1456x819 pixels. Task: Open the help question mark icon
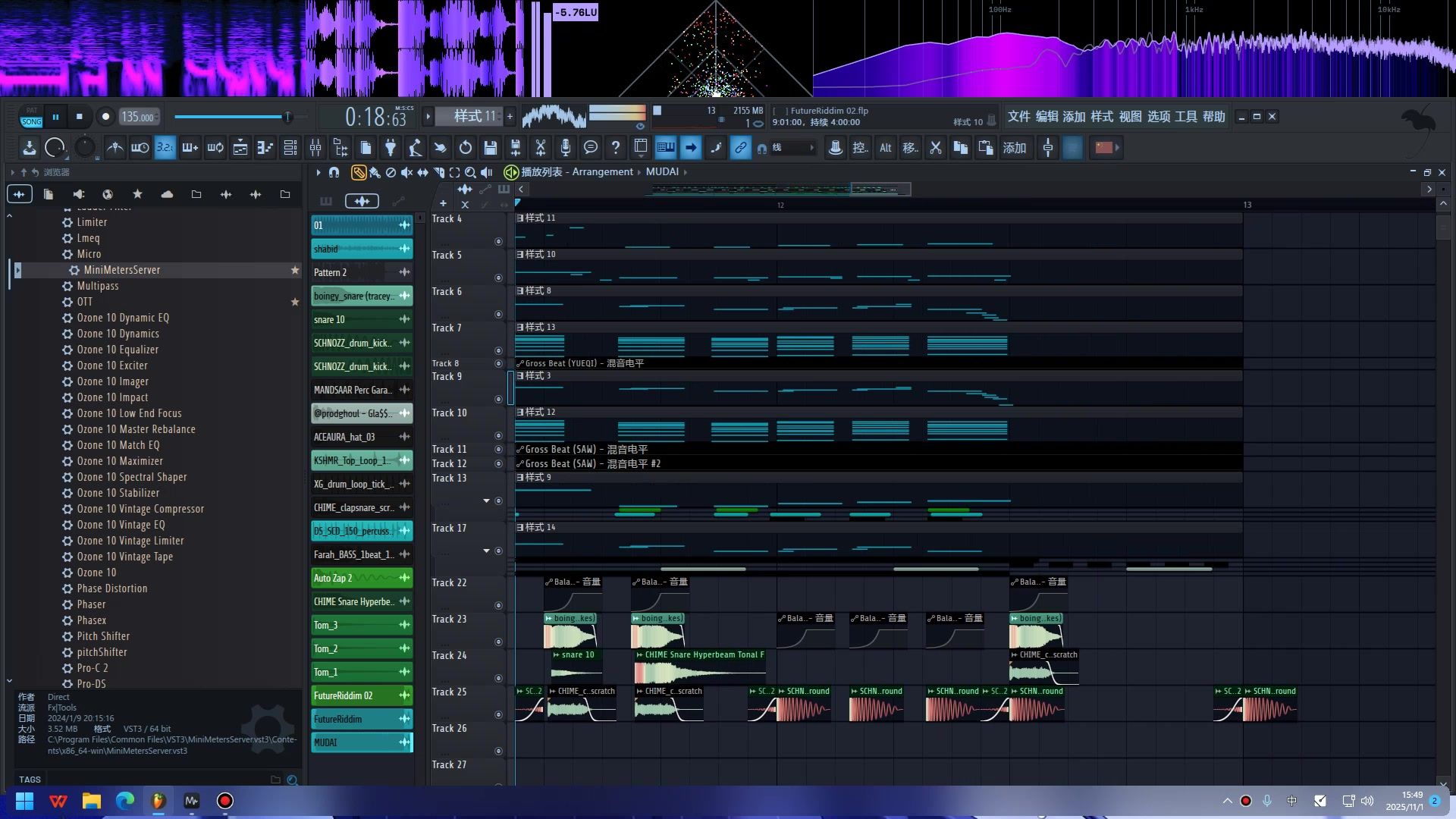pyautogui.click(x=616, y=148)
